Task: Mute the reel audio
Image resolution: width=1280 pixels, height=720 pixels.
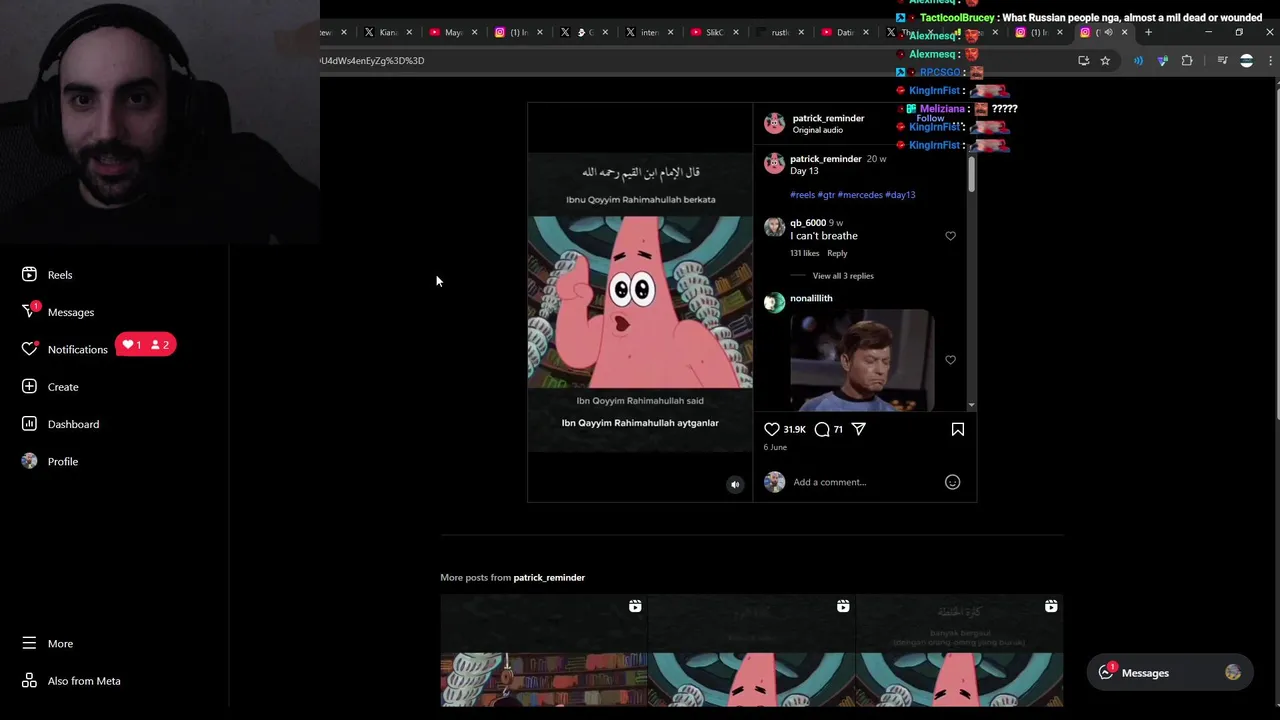Action: coord(735,484)
